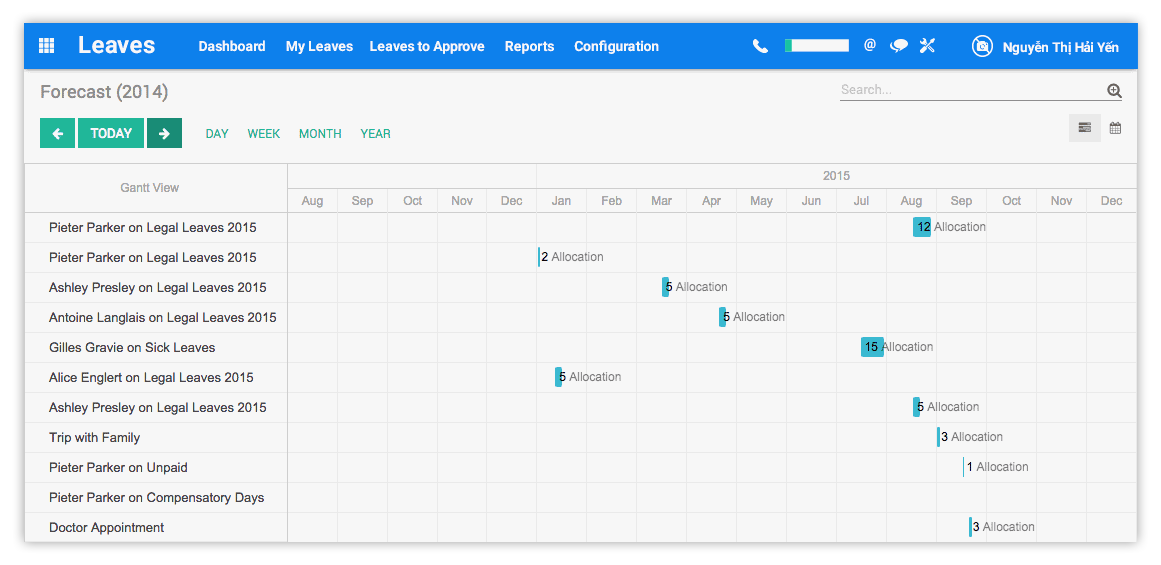Open the apps grid menu icon
Image resolution: width=1161 pixels, height=565 pixels.
point(46,46)
